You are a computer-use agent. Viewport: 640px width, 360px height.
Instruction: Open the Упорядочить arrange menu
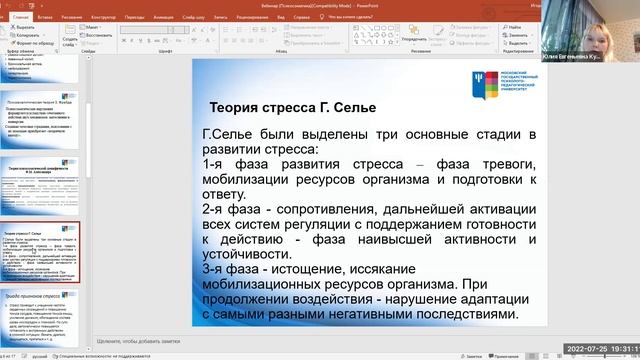tap(414, 34)
